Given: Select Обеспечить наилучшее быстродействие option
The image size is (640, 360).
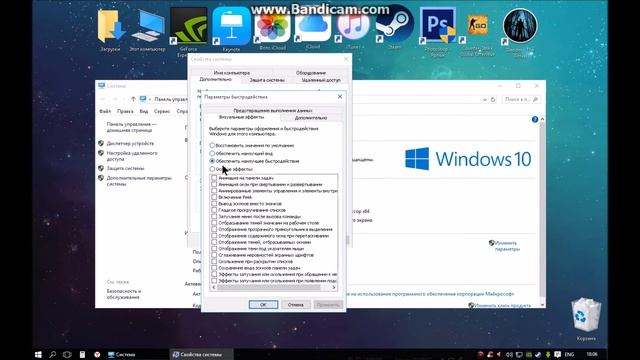Looking at the screenshot, I should 254,161.
